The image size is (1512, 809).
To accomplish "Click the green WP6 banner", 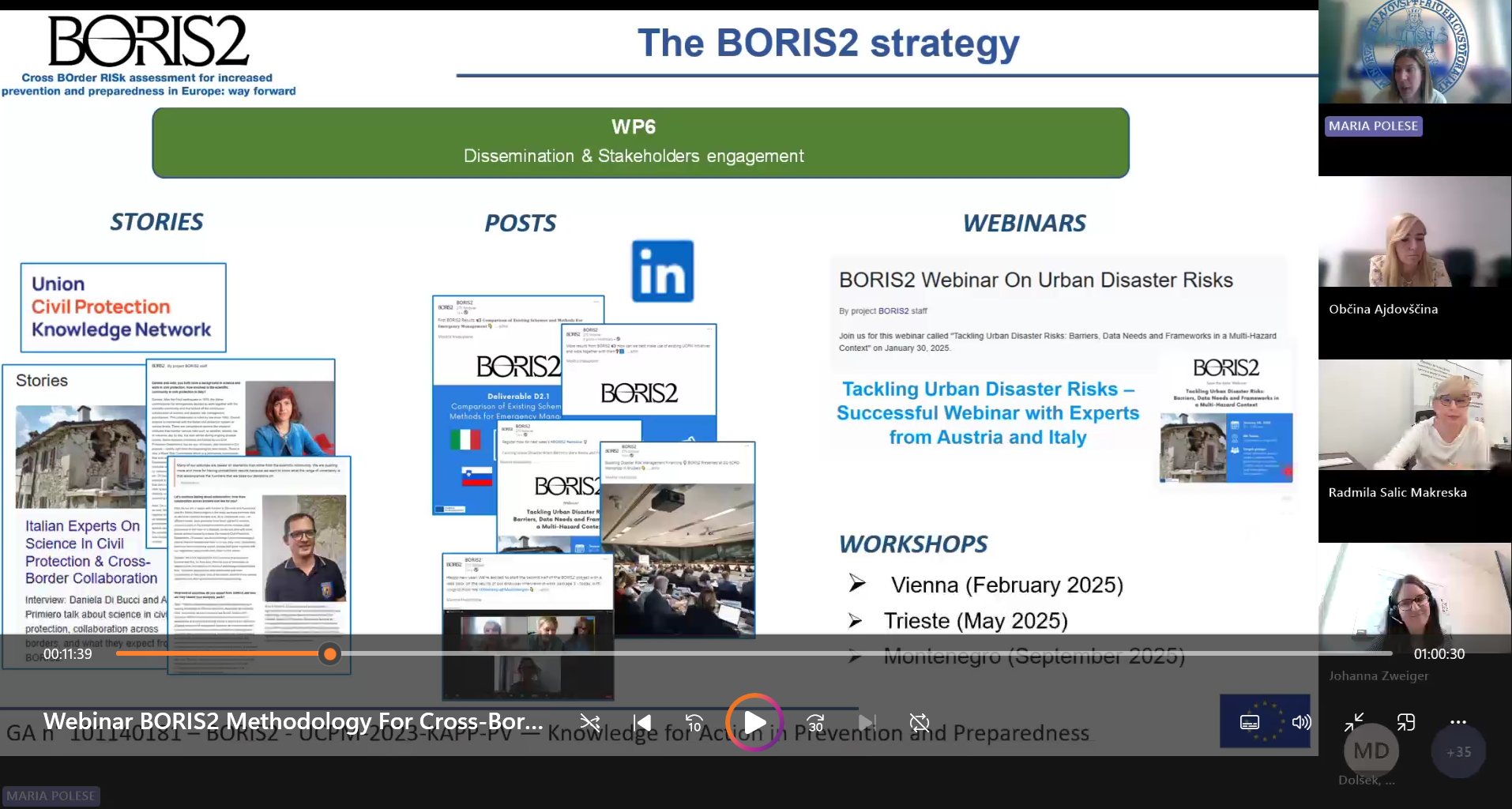I will coord(641,143).
